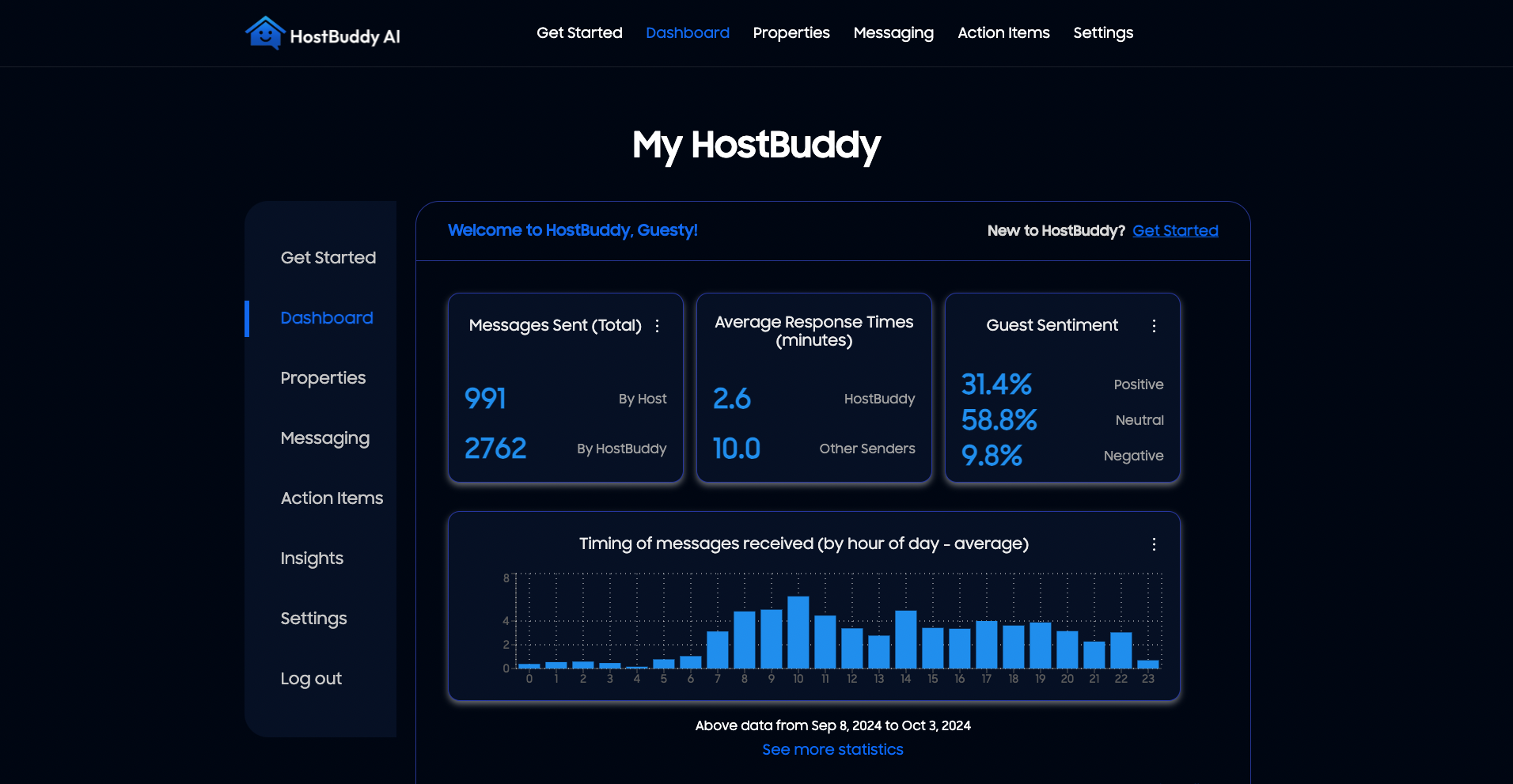
Task: Open Insights in the left sidebar
Action: click(312, 559)
